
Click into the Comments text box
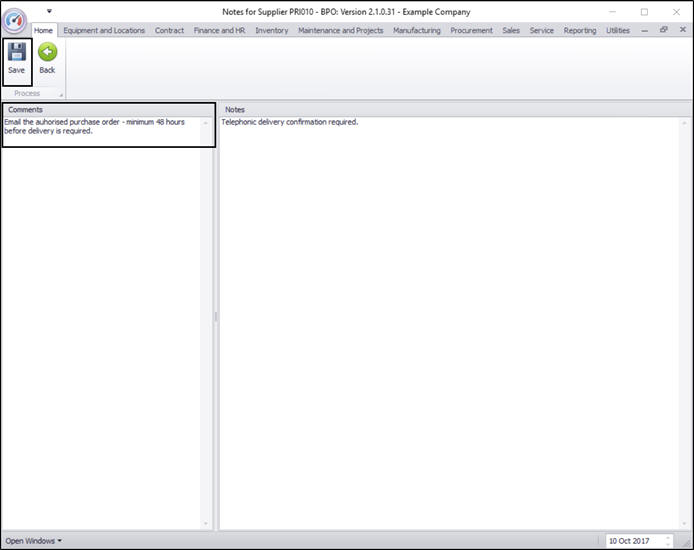tap(102, 131)
